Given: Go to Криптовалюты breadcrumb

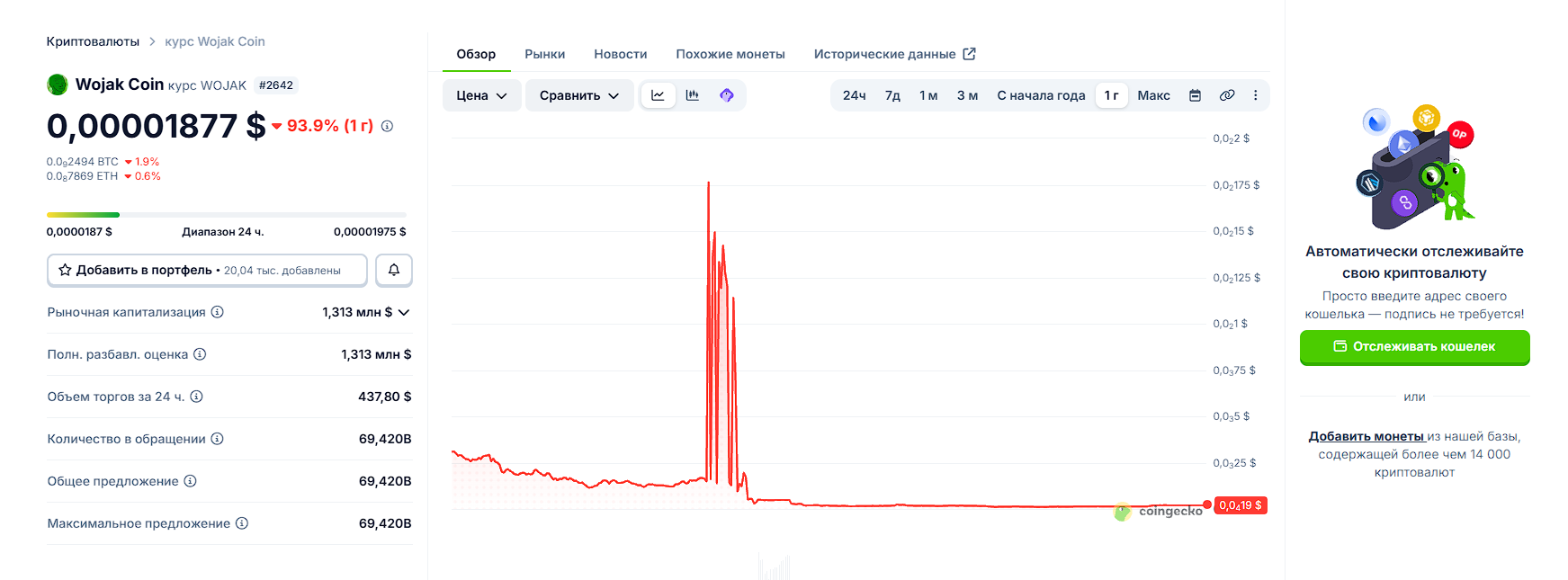Looking at the screenshot, I should 93,41.
